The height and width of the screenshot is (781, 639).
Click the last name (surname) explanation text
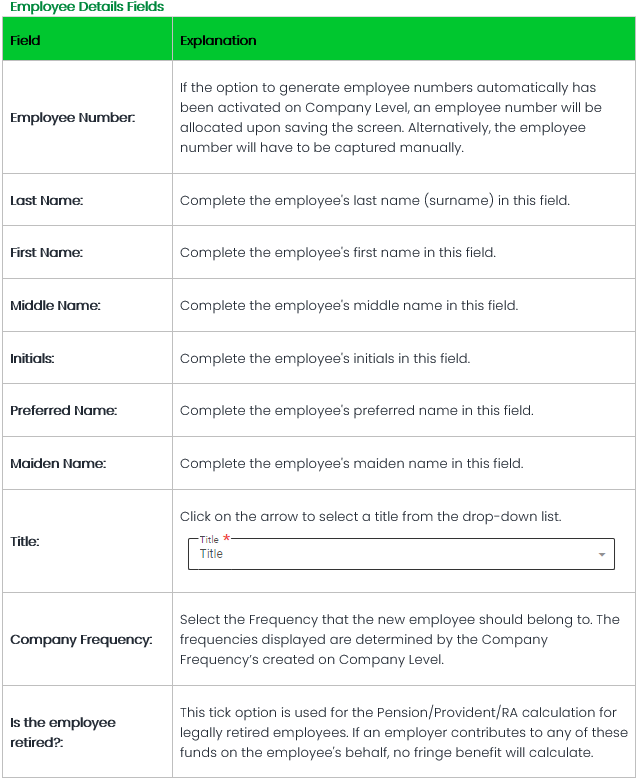click(x=374, y=201)
